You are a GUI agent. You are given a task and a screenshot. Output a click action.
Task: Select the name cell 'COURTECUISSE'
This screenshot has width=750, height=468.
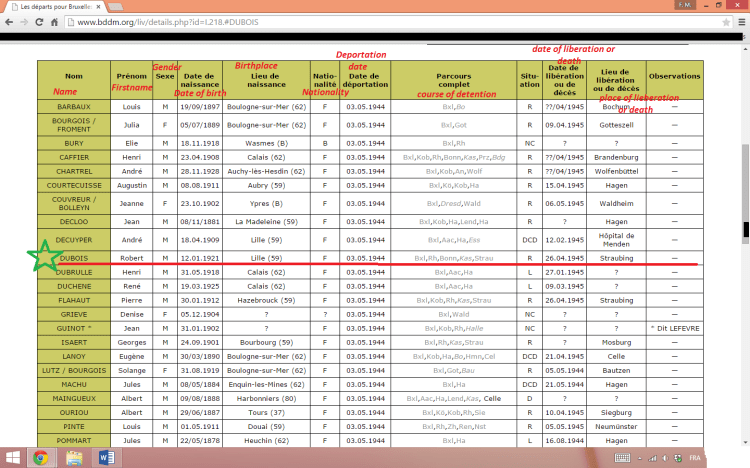[74, 185]
